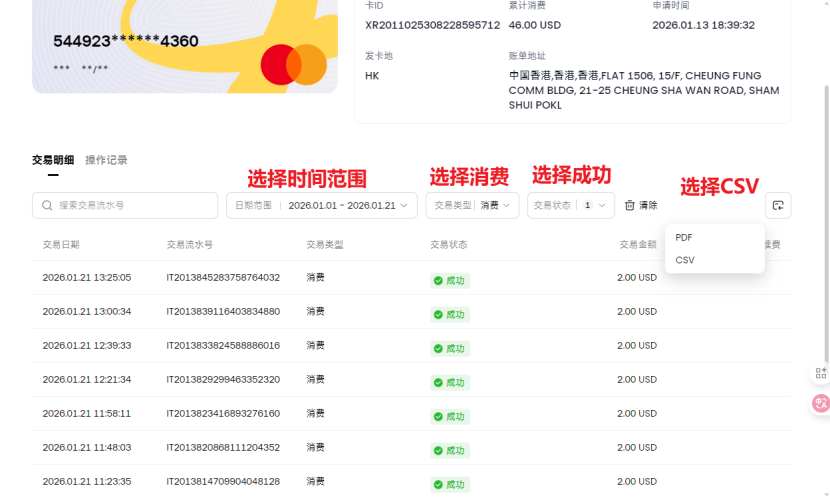Screen dimensions: 830x498
Task: Open the floating grid widget icon
Action: pos(820,373)
